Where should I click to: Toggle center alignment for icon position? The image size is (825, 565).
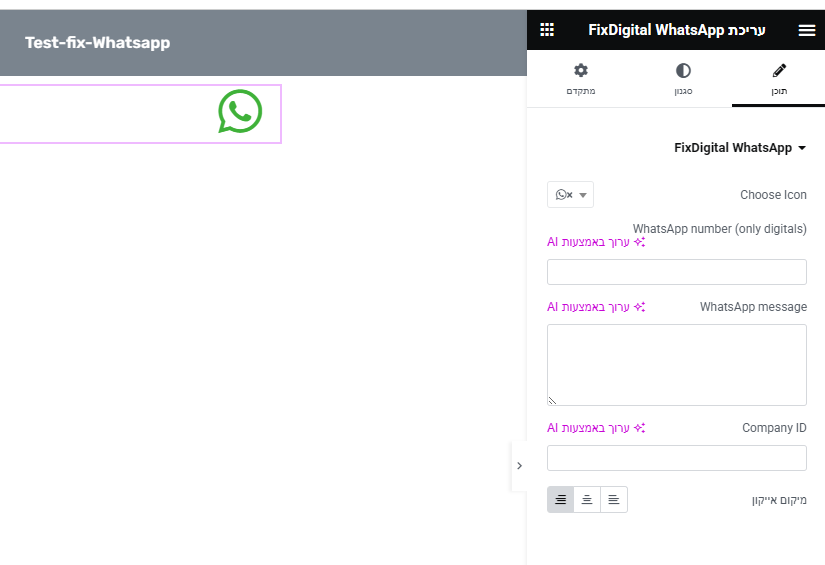tap(587, 499)
